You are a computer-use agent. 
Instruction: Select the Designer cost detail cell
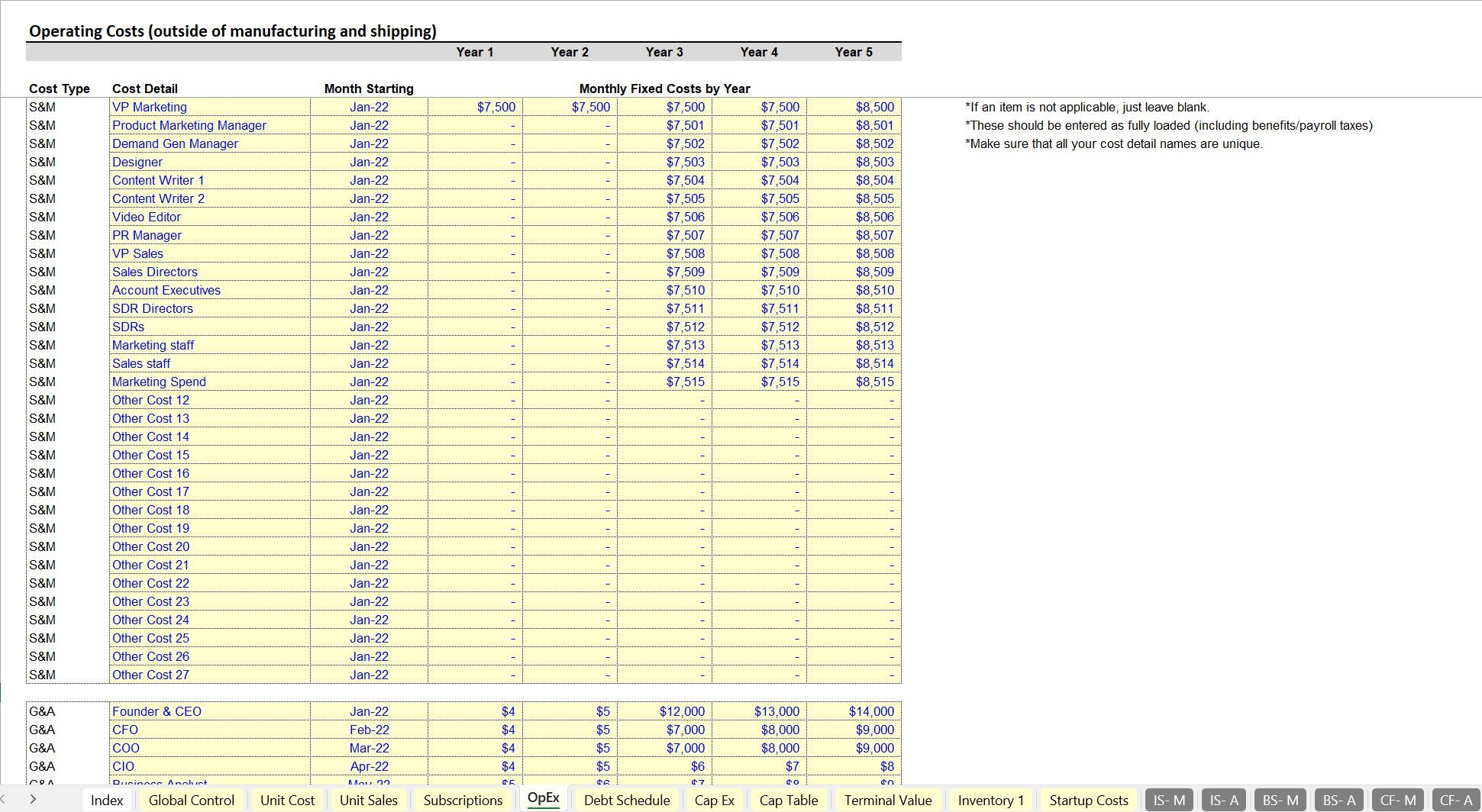pyautogui.click(x=209, y=162)
